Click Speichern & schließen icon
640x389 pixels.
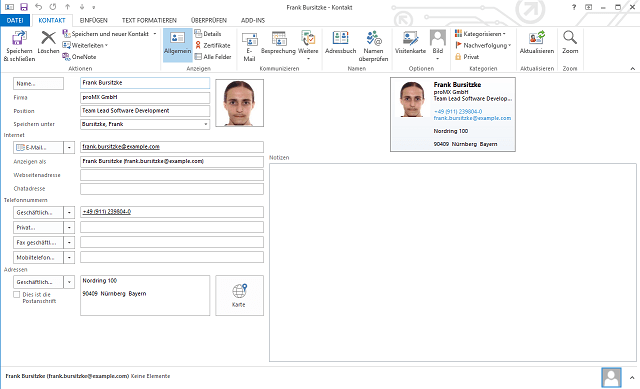(x=19, y=46)
